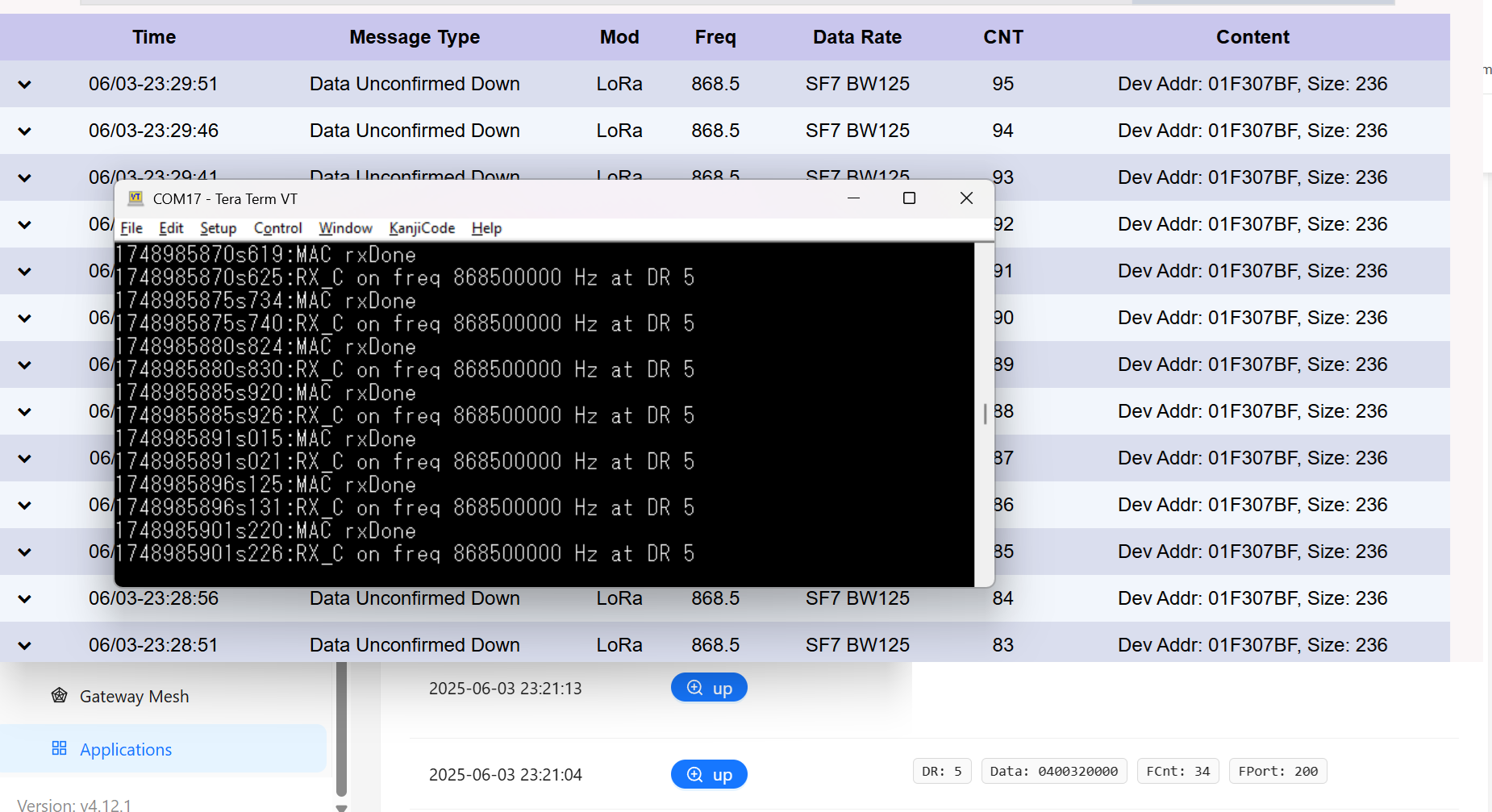The image size is (1492, 812).
Task: Expand the message row timed 06/03-23:28:51
Action: point(23,644)
